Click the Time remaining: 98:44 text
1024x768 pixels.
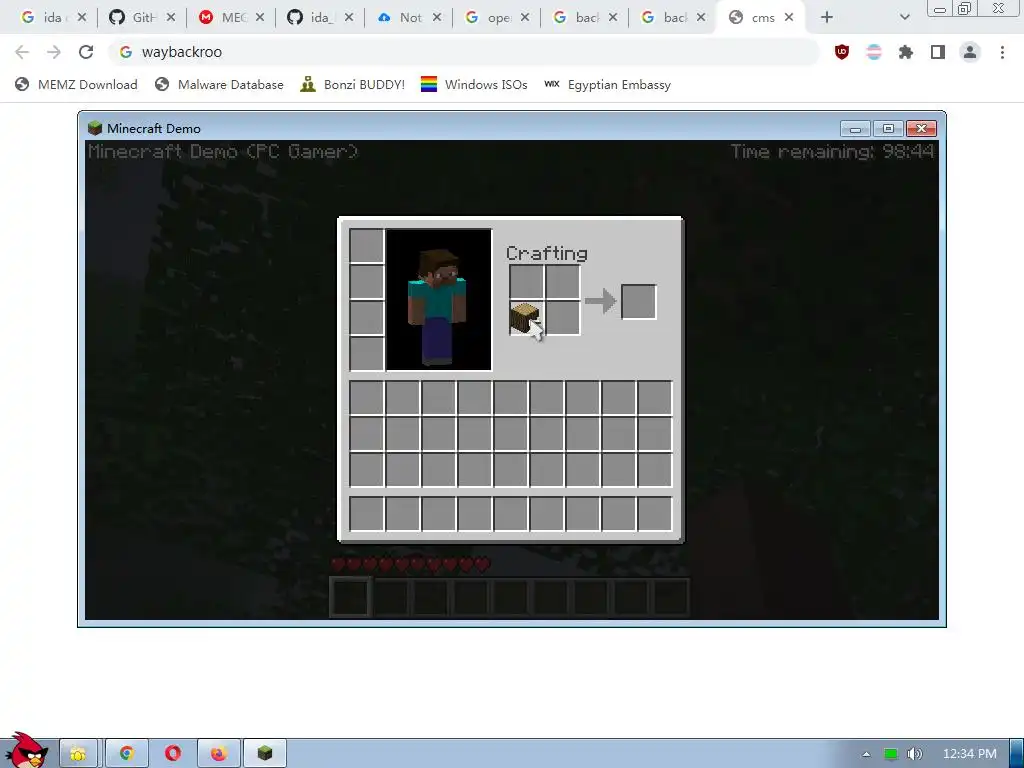click(832, 152)
